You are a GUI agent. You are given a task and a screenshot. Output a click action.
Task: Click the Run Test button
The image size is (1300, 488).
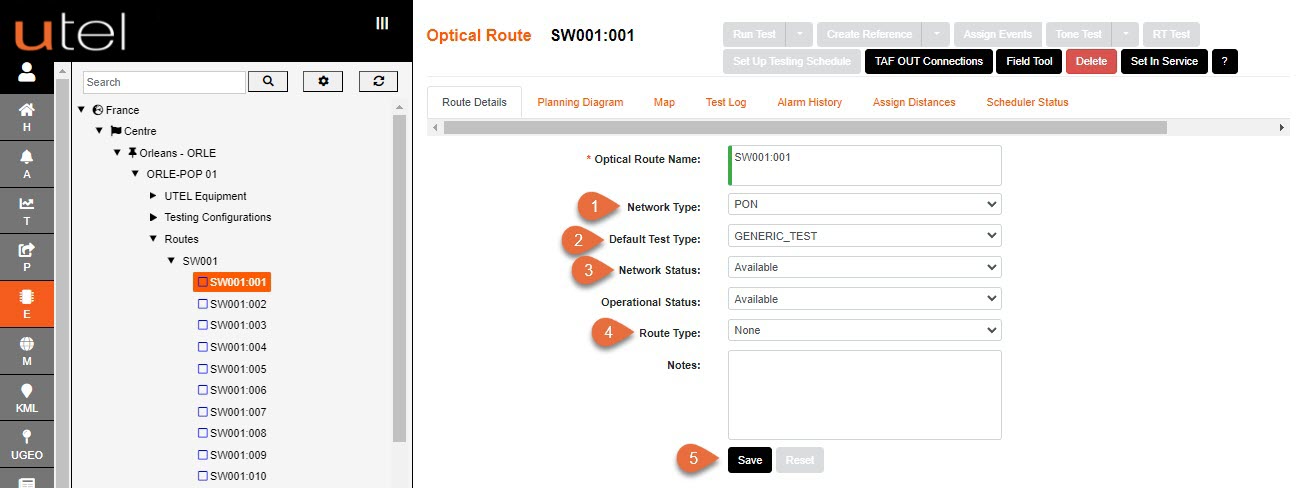(755, 34)
